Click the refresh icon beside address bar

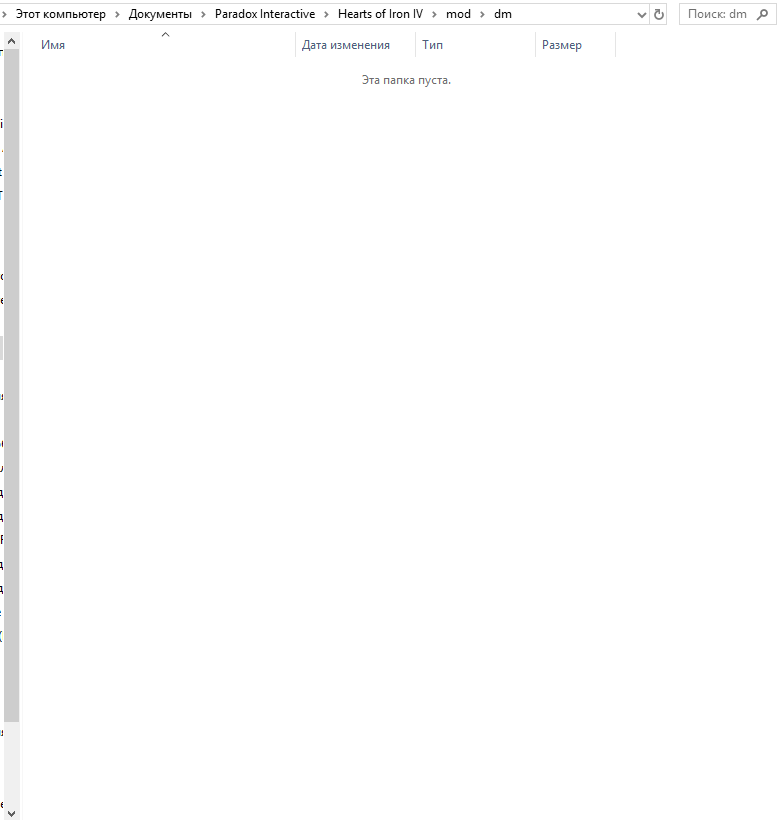pos(659,15)
